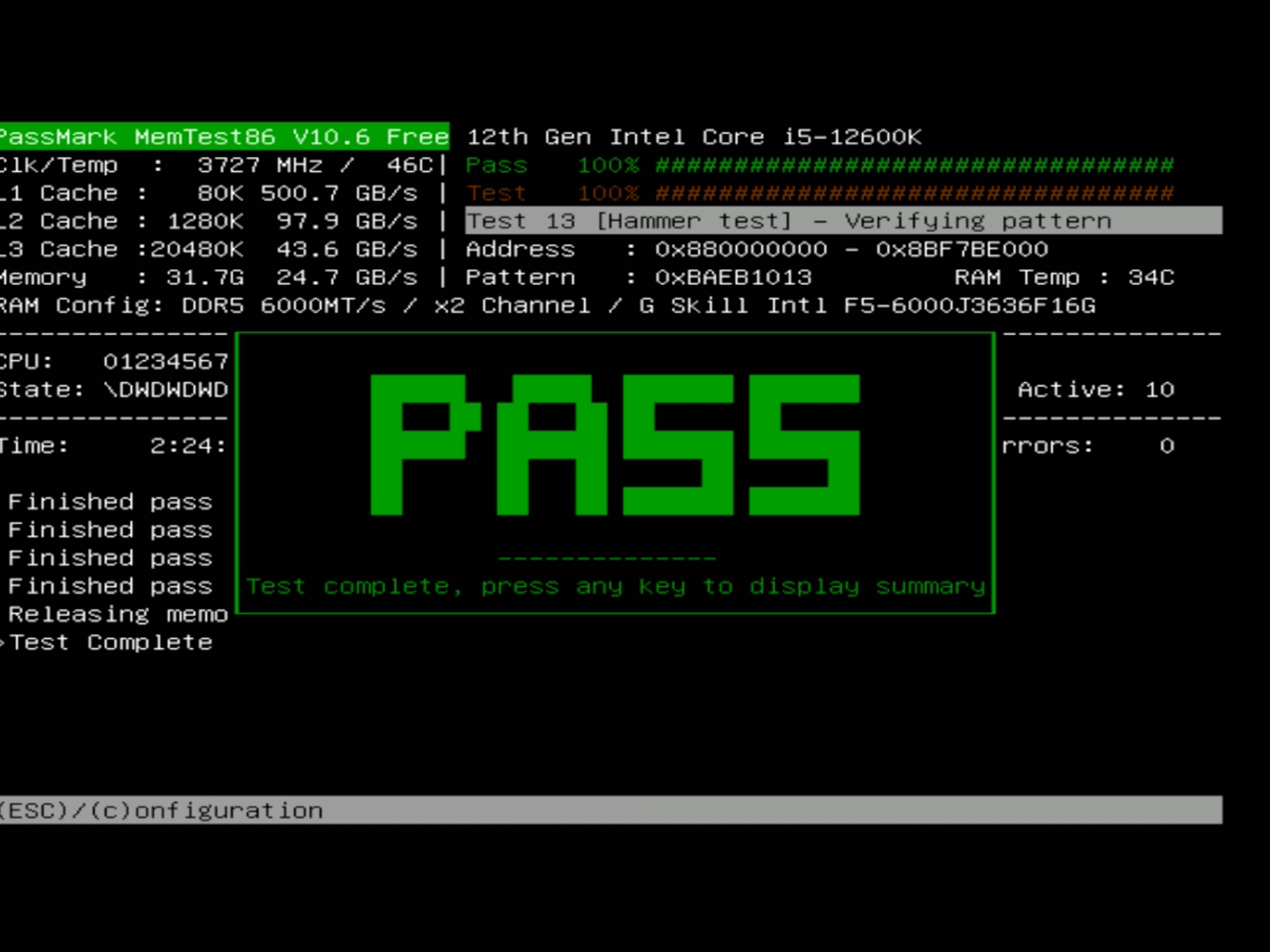This screenshot has width=1270, height=952.
Task: Click the orange Test 100% progress bar
Action: [819, 193]
